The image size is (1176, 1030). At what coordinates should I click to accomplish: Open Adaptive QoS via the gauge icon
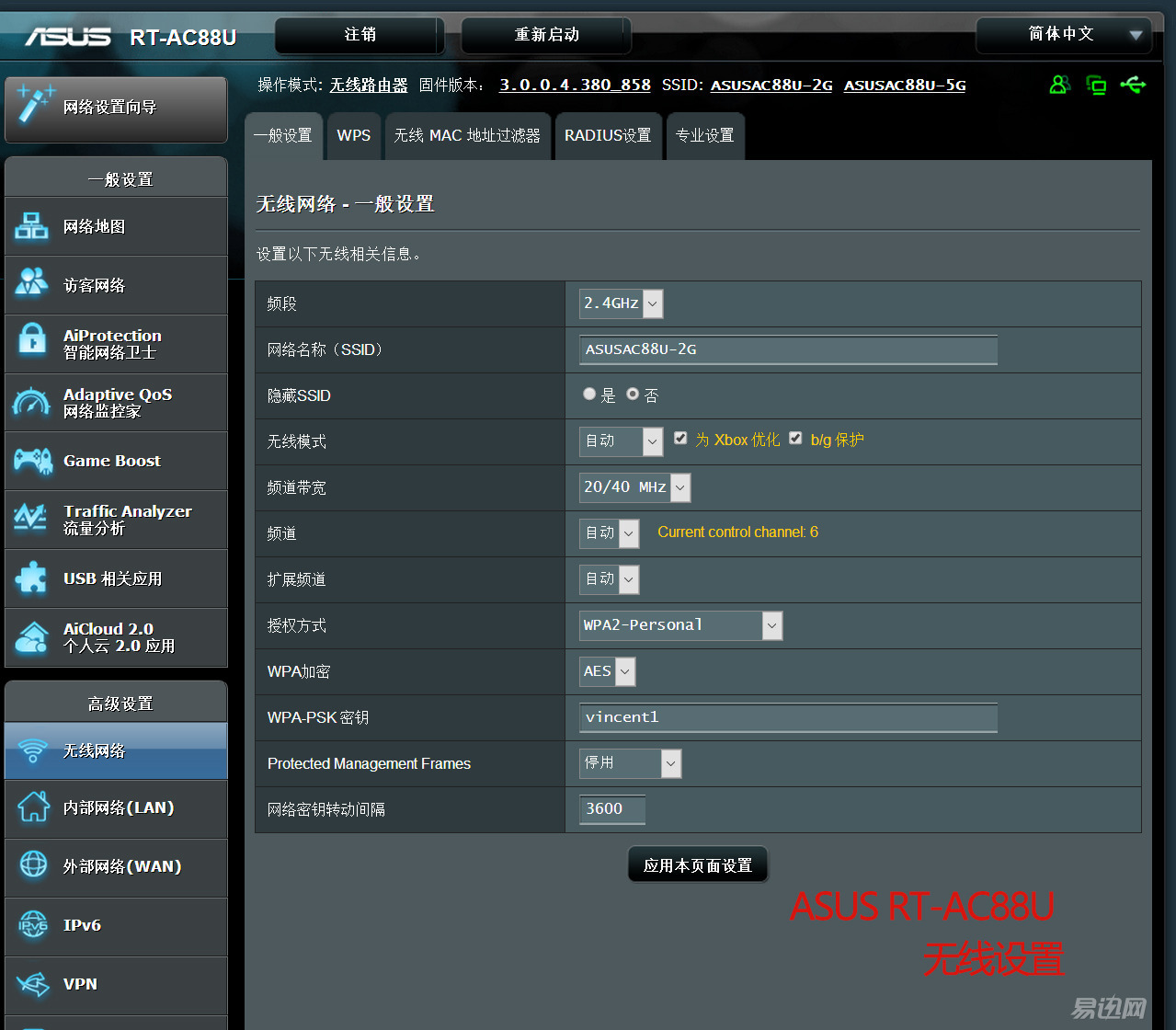pyautogui.click(x=32, y=402)
